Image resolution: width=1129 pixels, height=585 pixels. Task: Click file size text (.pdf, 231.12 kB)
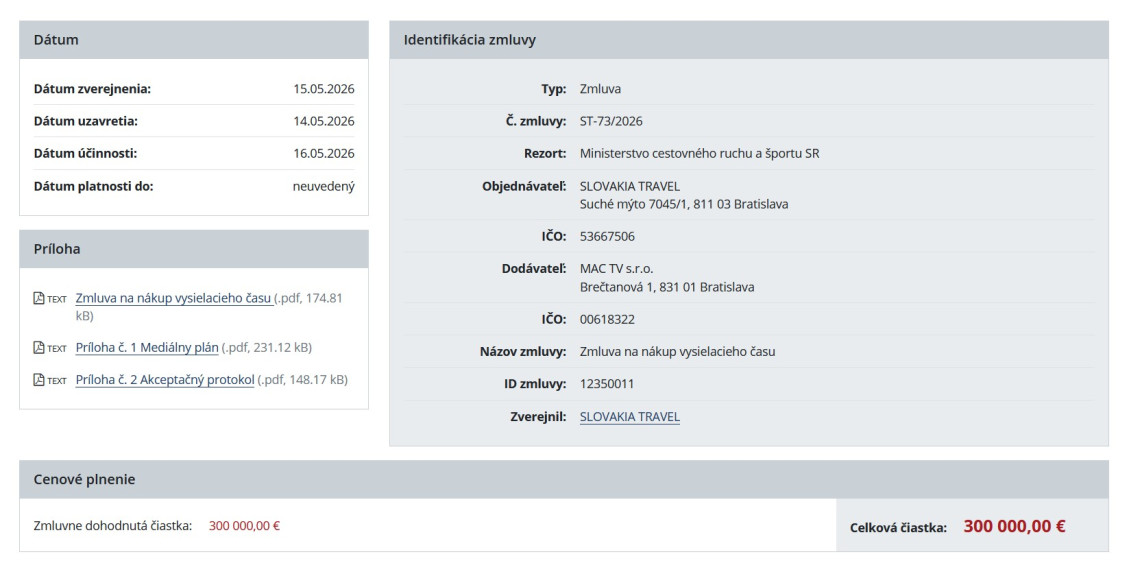tap(266, 347)
